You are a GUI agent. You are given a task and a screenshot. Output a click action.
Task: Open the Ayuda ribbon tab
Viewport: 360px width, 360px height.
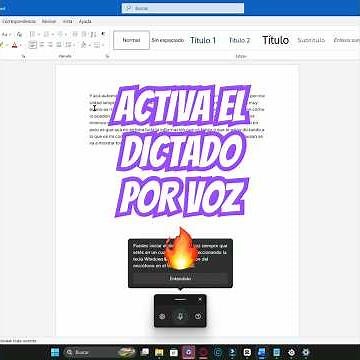tap(85, 21)
